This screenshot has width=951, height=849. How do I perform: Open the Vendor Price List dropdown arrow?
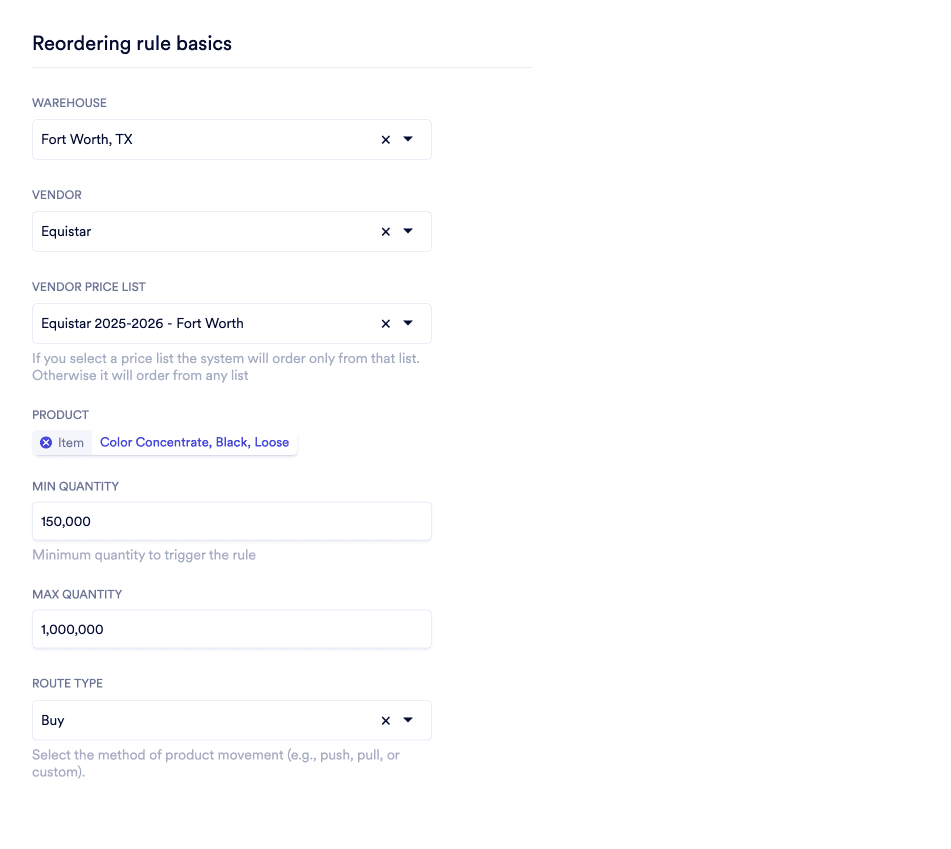[408, 324]
